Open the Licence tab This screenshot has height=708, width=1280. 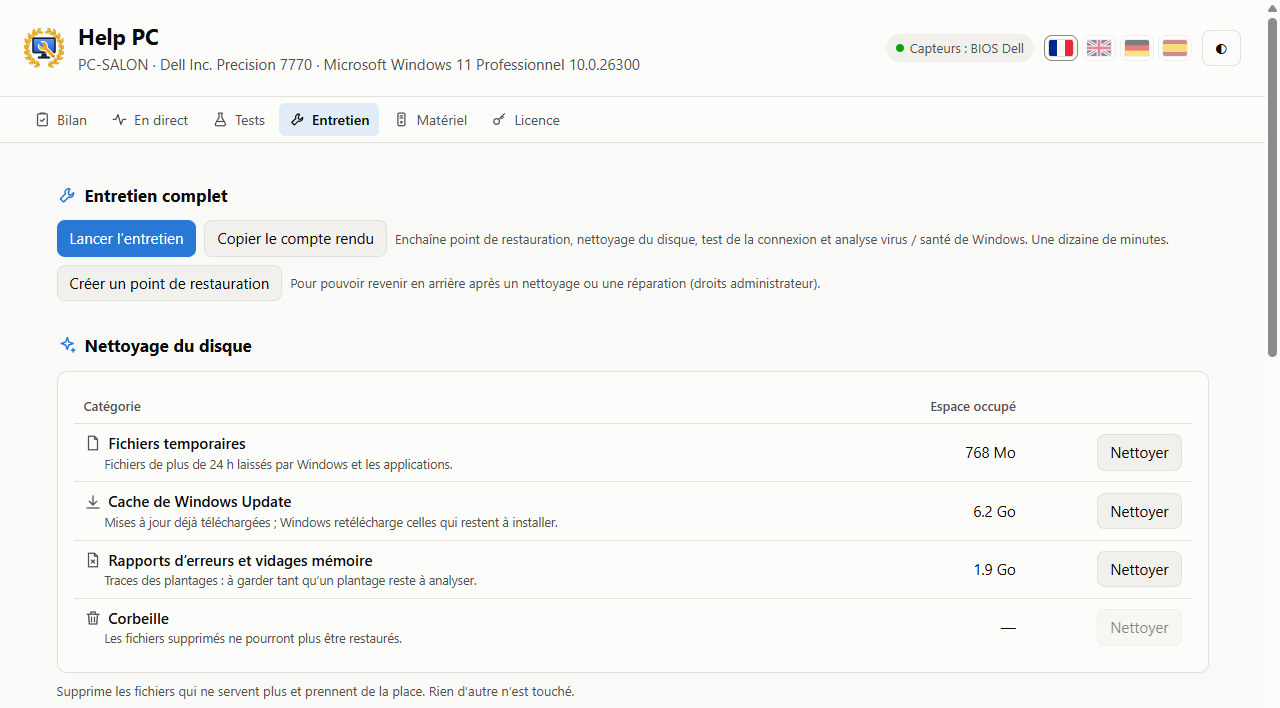tap(526, 120)
